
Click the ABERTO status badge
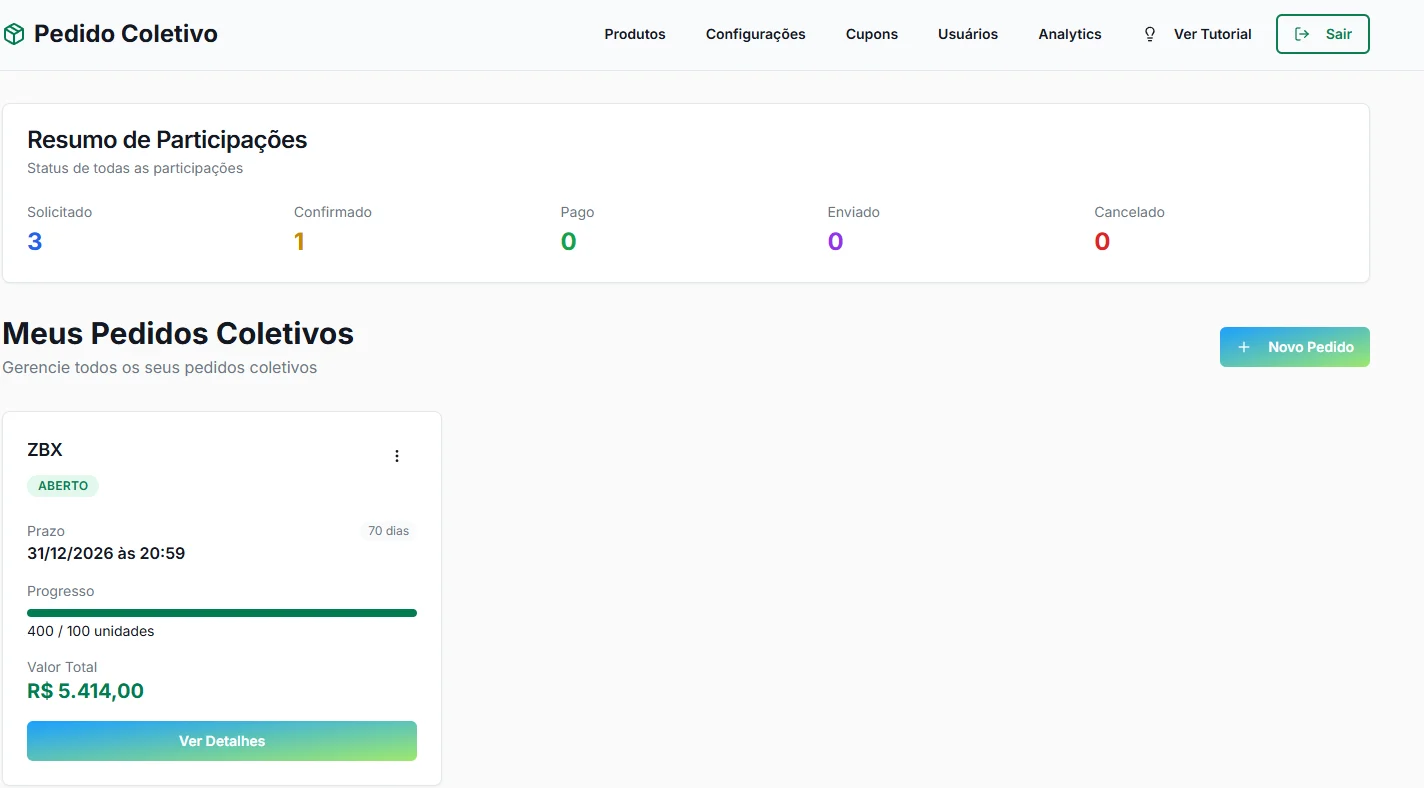[x=63, y=486]
